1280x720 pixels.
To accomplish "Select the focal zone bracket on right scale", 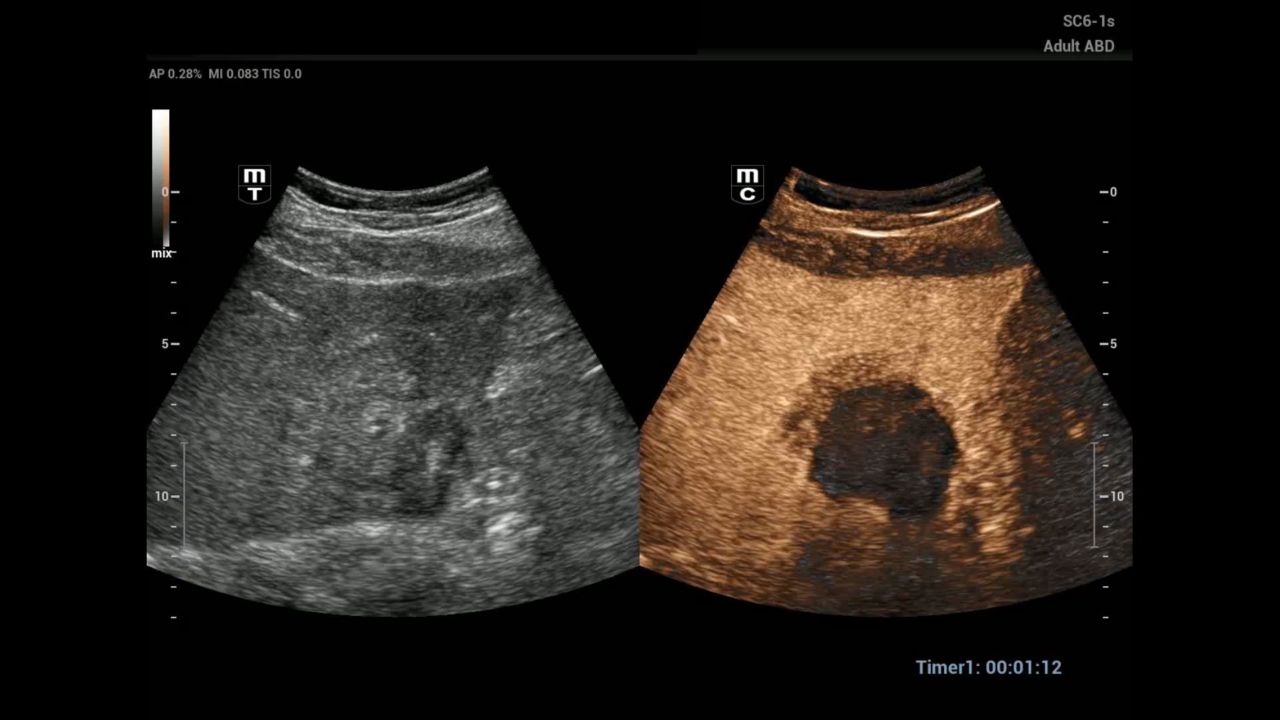I will pos(1095,495).
